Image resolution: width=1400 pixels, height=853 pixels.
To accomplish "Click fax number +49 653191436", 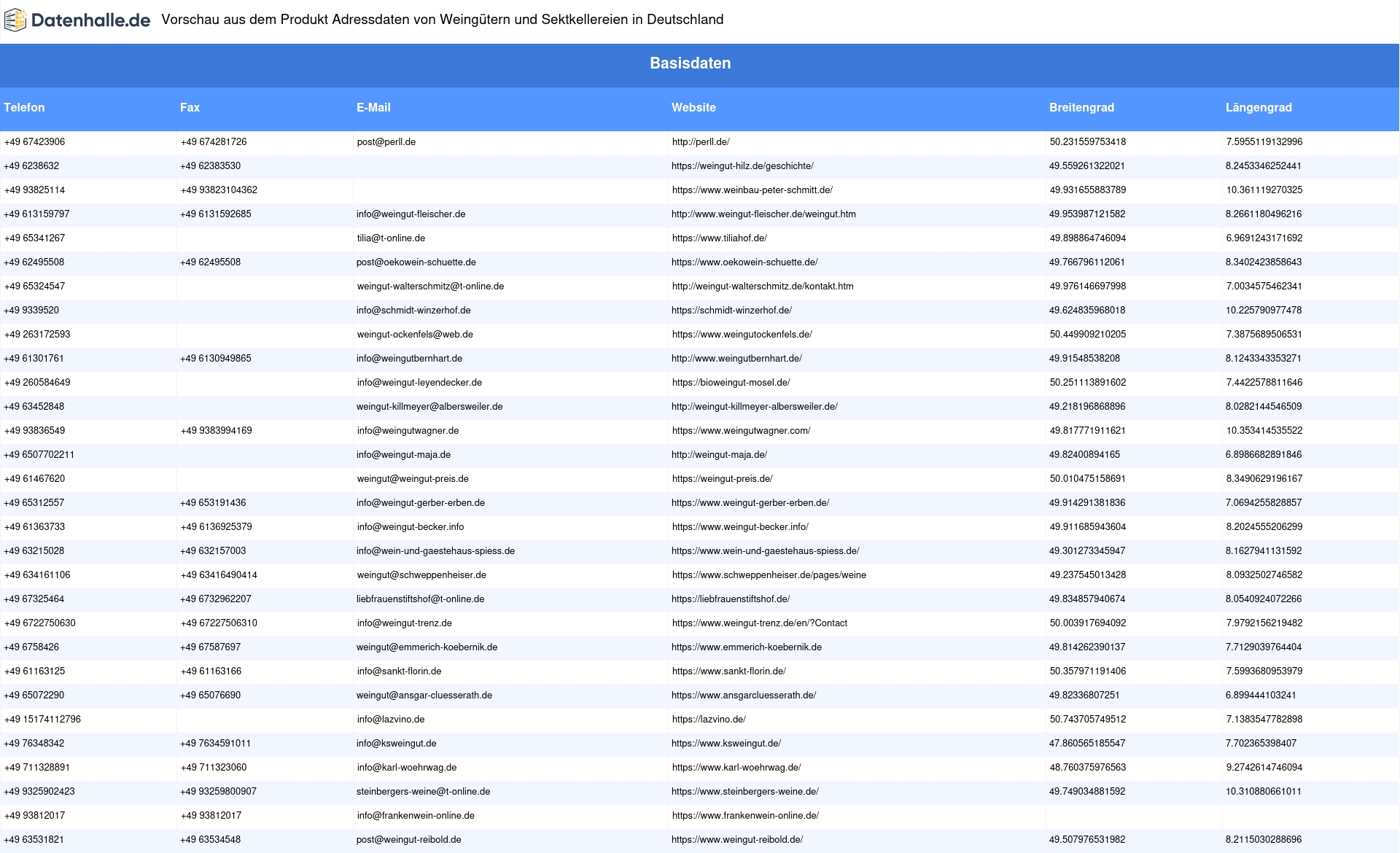I will tap(213, 503).
